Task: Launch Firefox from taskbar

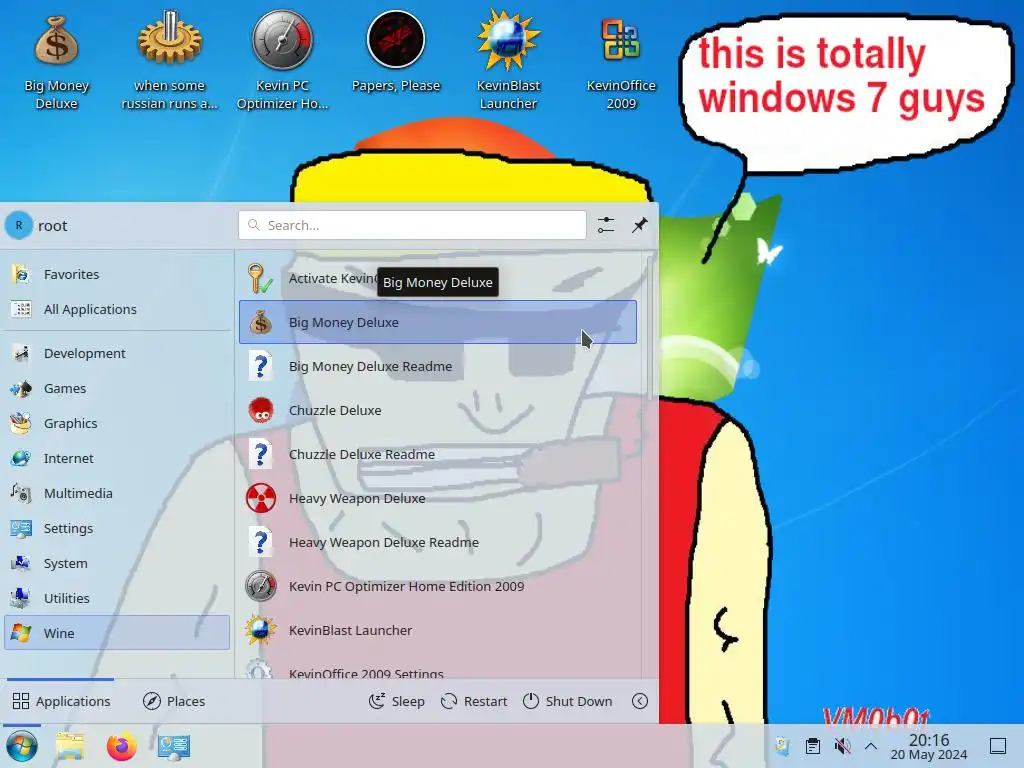Action: coord(121,746)
